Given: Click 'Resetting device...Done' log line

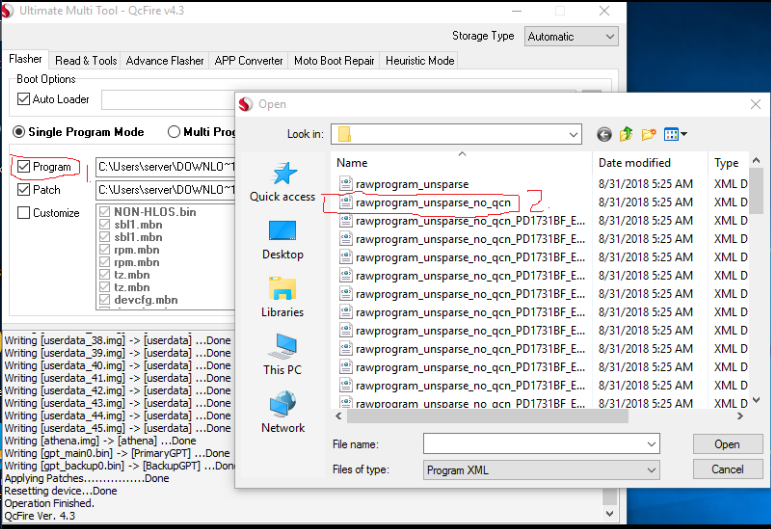Looking at the screenshot, I should pyautogui.click(x=61, y=491).
